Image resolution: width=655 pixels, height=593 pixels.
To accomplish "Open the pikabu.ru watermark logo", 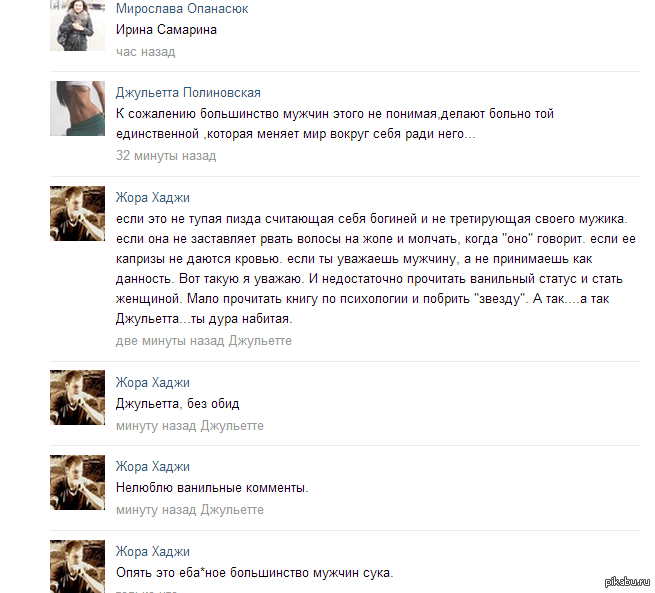I will 627,581.
